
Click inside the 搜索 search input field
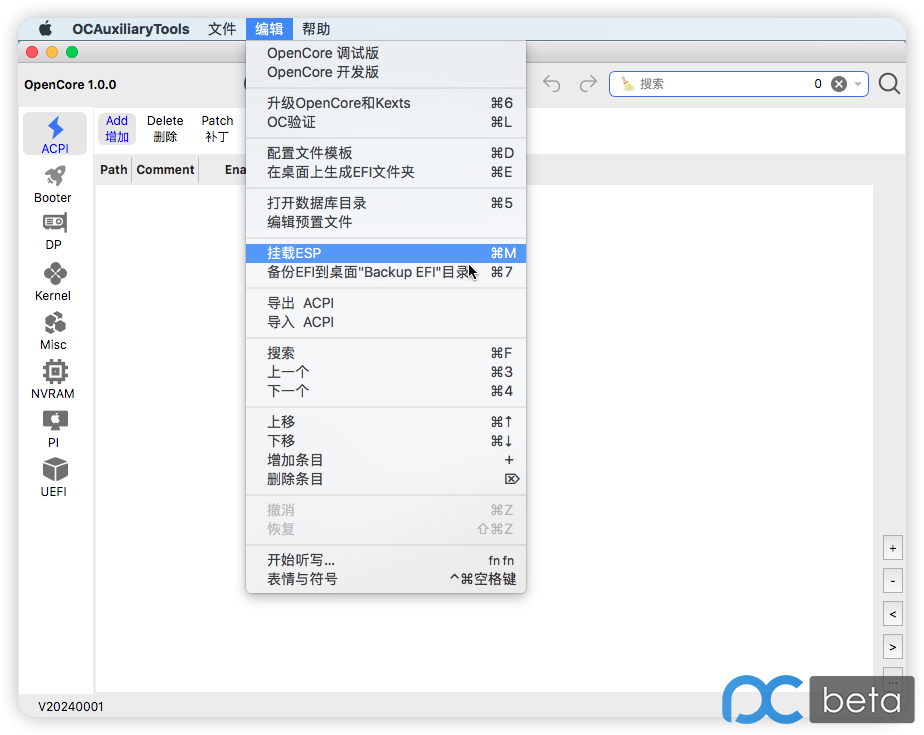[720, 84]
